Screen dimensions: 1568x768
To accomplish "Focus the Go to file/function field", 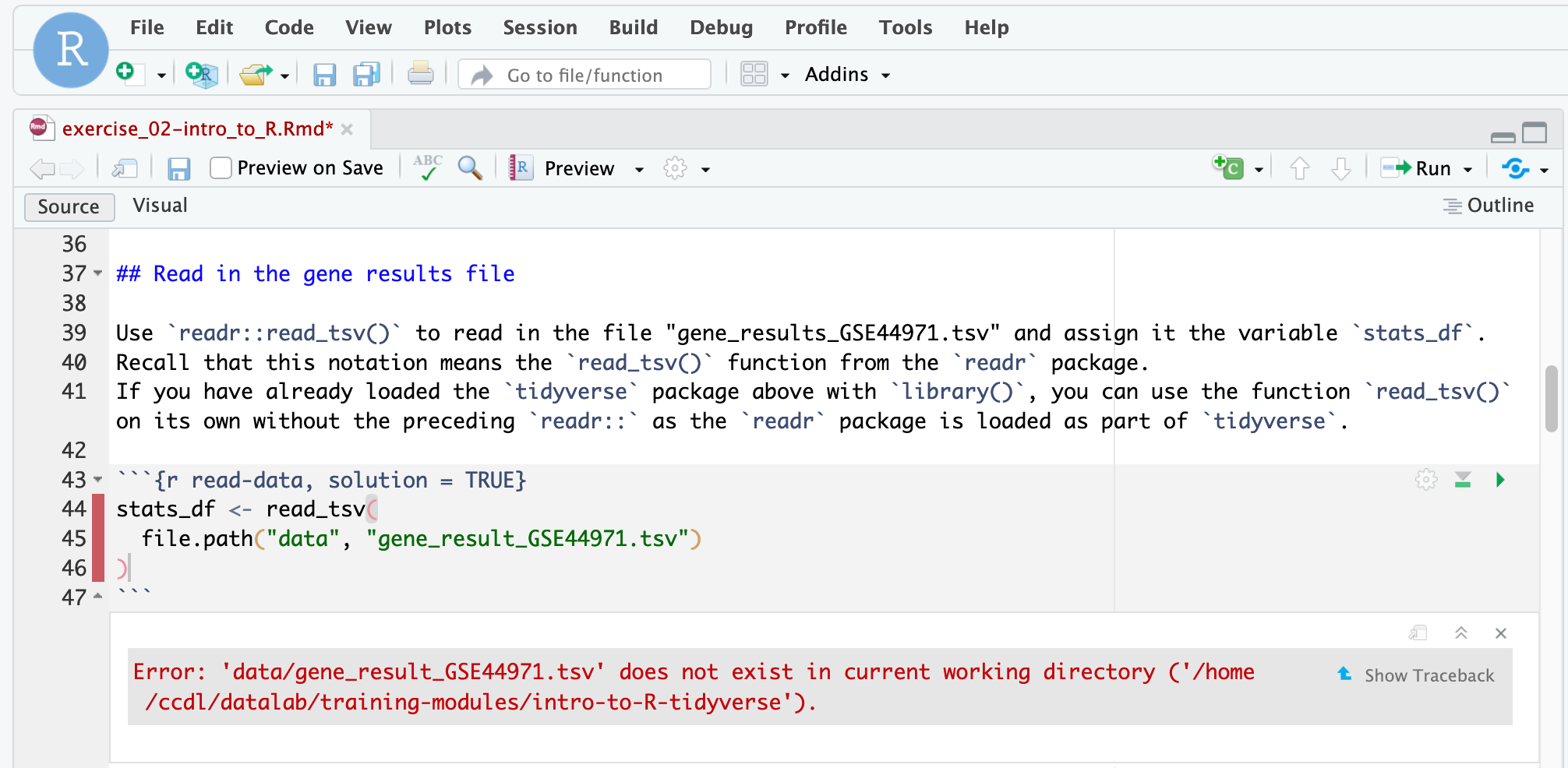I will [584, 75].
